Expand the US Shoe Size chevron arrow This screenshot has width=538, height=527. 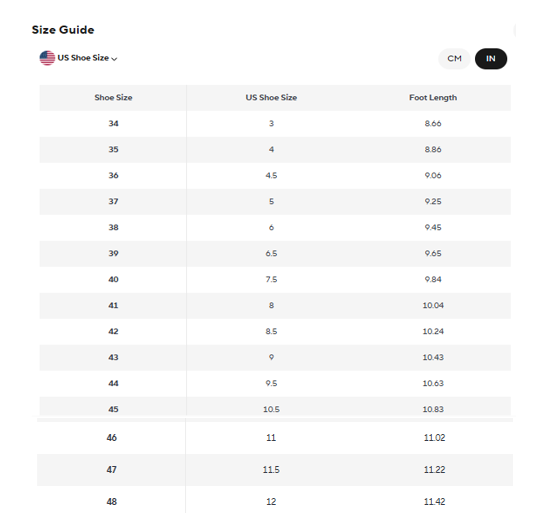[115, 59]
